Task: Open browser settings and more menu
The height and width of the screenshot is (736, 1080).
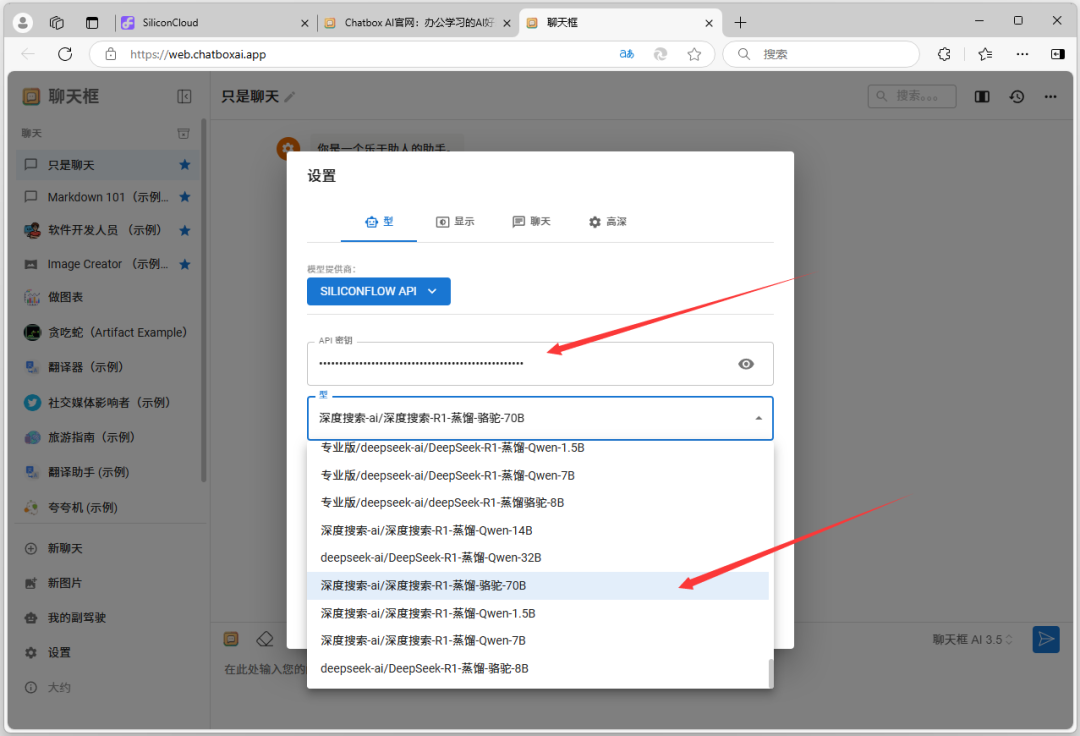Action: click(x=1022, y=54)
